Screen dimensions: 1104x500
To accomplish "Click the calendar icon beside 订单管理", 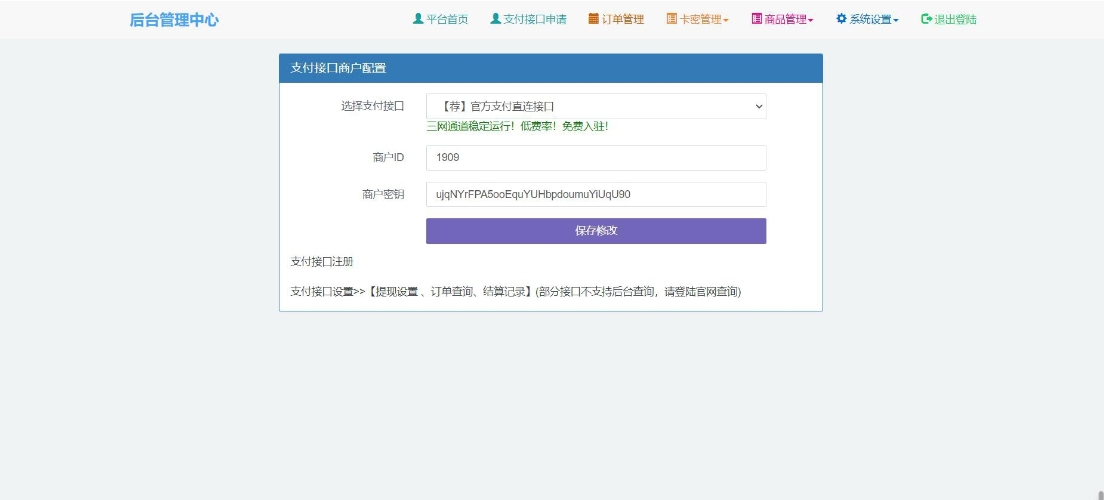I will [593, 19].
